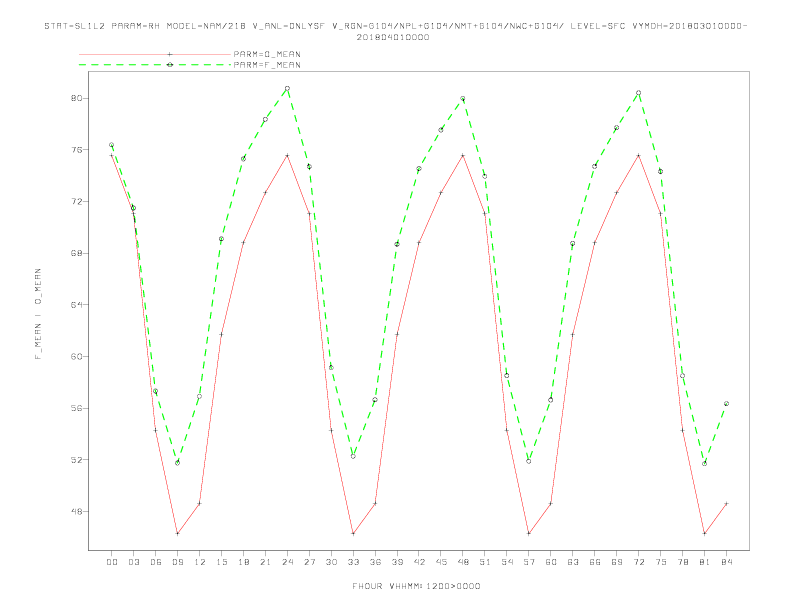Screen dimensions: 792x612
Task: Click x-axis forecast hour label 27
Action: click(x=309, y=562)
